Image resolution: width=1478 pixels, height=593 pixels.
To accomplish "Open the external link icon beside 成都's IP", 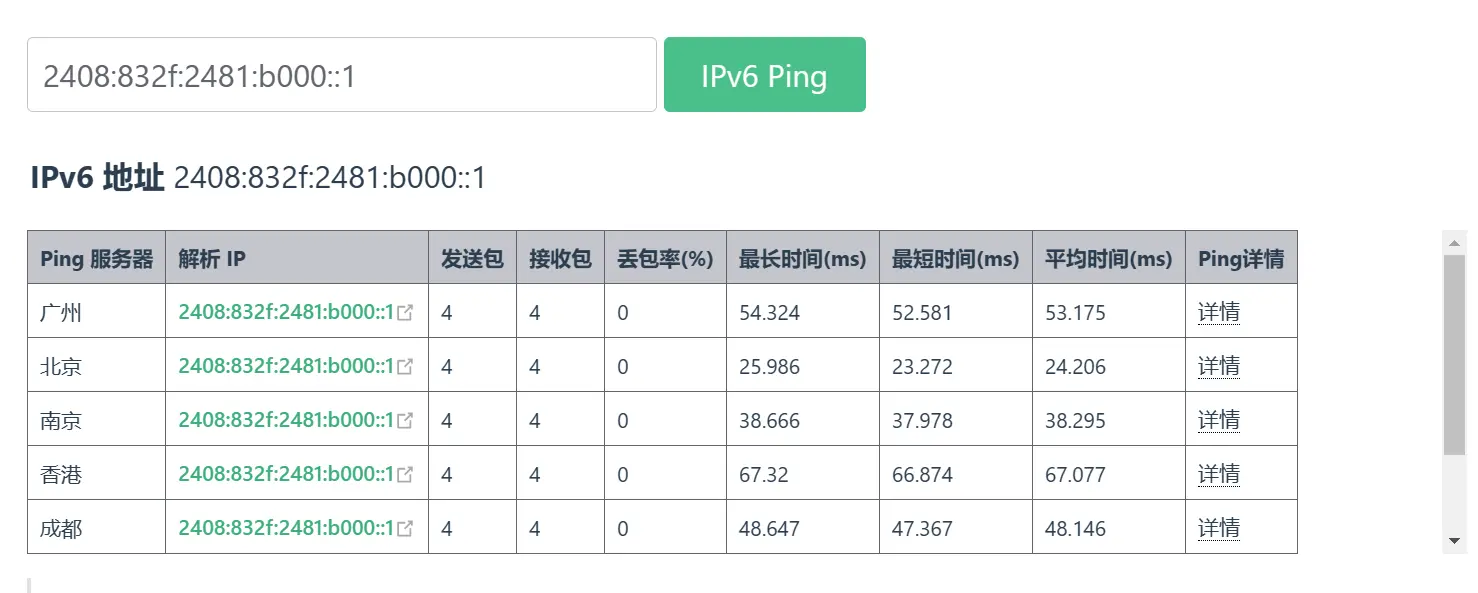I will [x=405, y=527].
